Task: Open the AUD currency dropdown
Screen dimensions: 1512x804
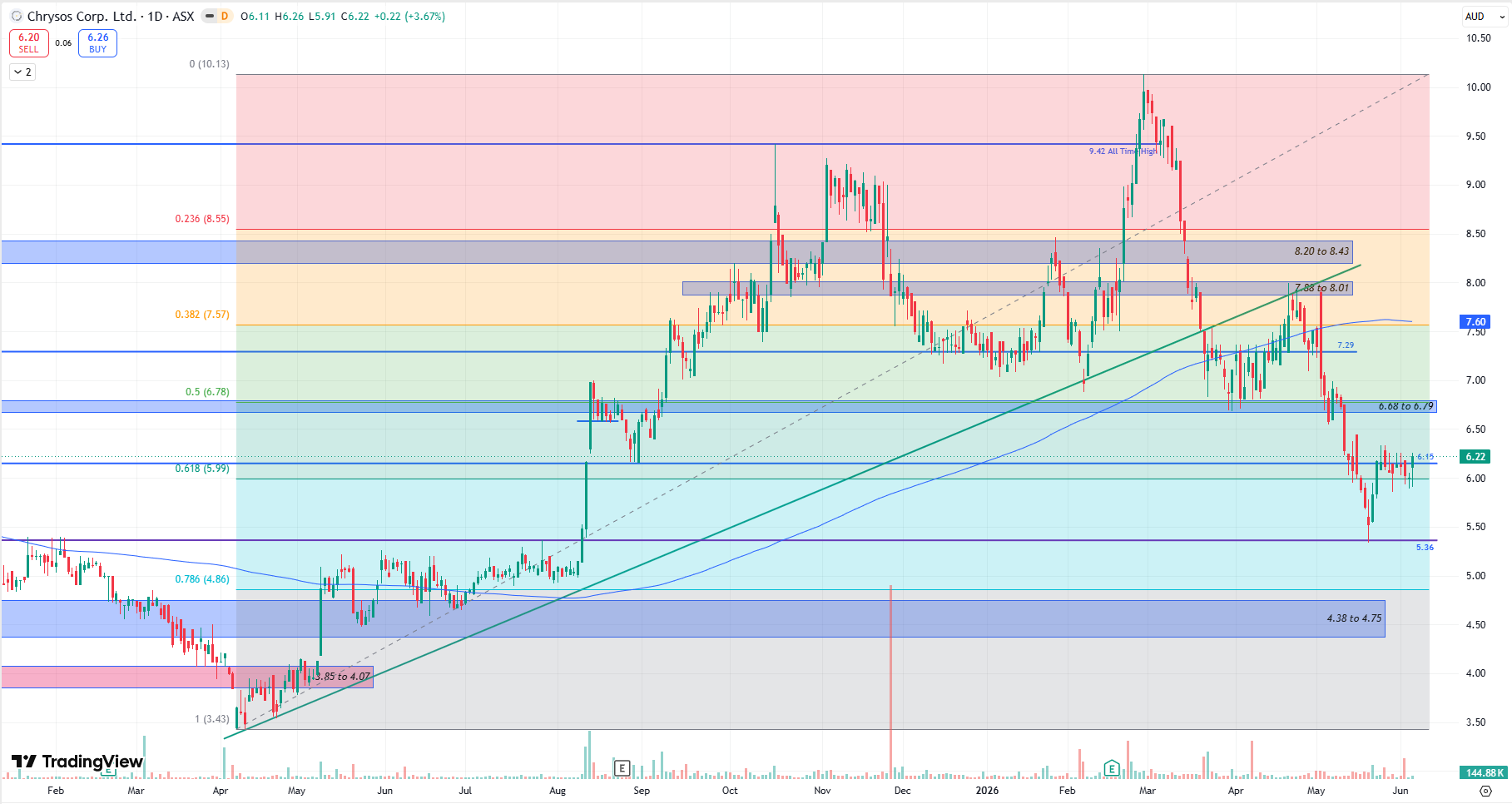Action: [x=1485, y=16]
